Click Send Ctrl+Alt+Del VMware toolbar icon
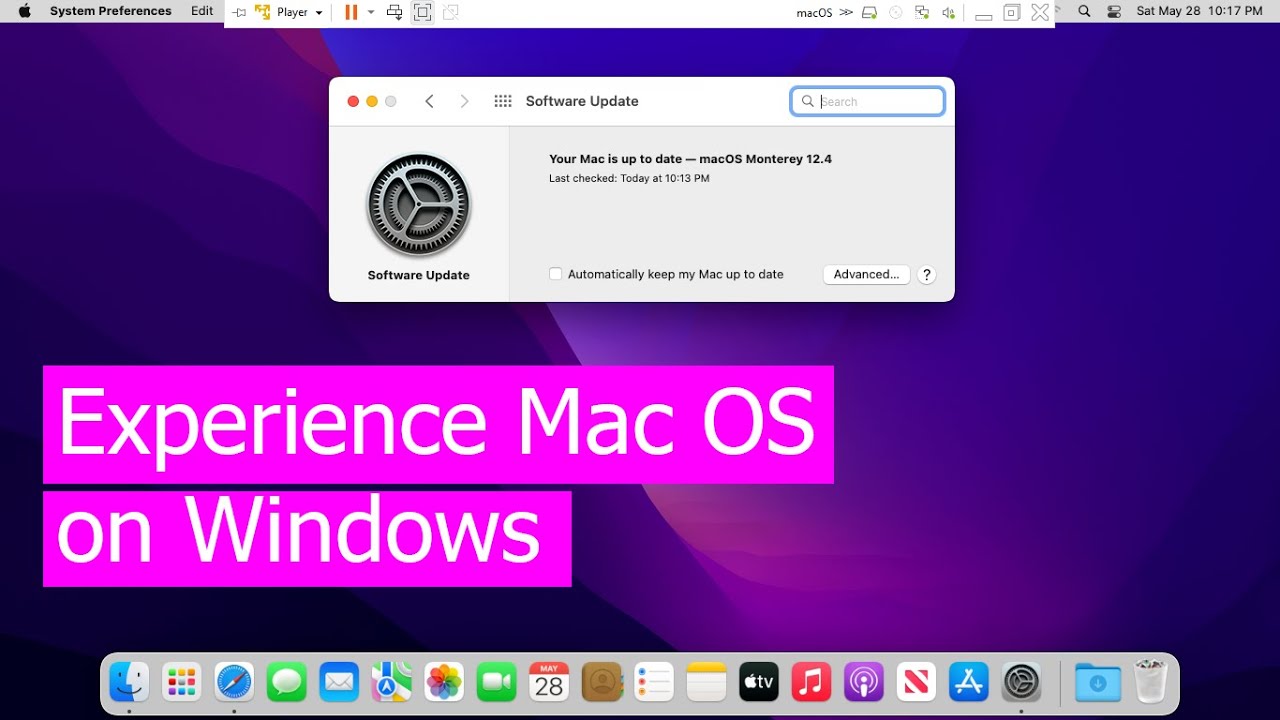 395,12
